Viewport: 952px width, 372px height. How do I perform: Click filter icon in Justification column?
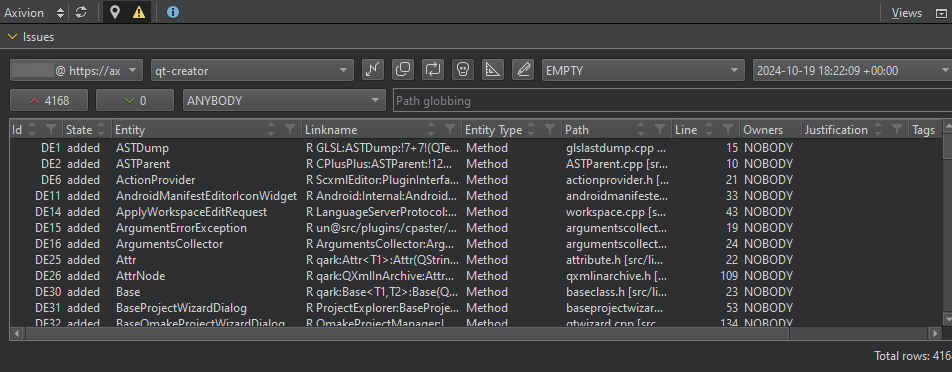pyautogui.click(x=896, y=129)
